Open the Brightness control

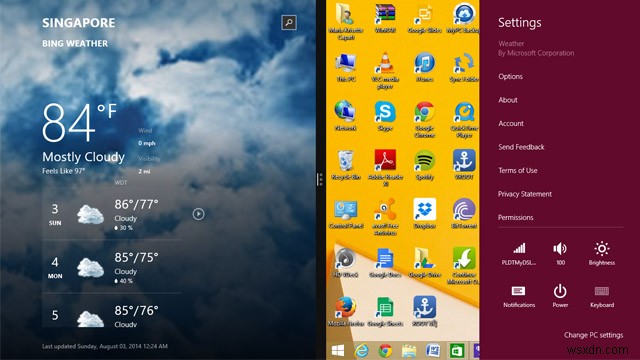[602, 254]
